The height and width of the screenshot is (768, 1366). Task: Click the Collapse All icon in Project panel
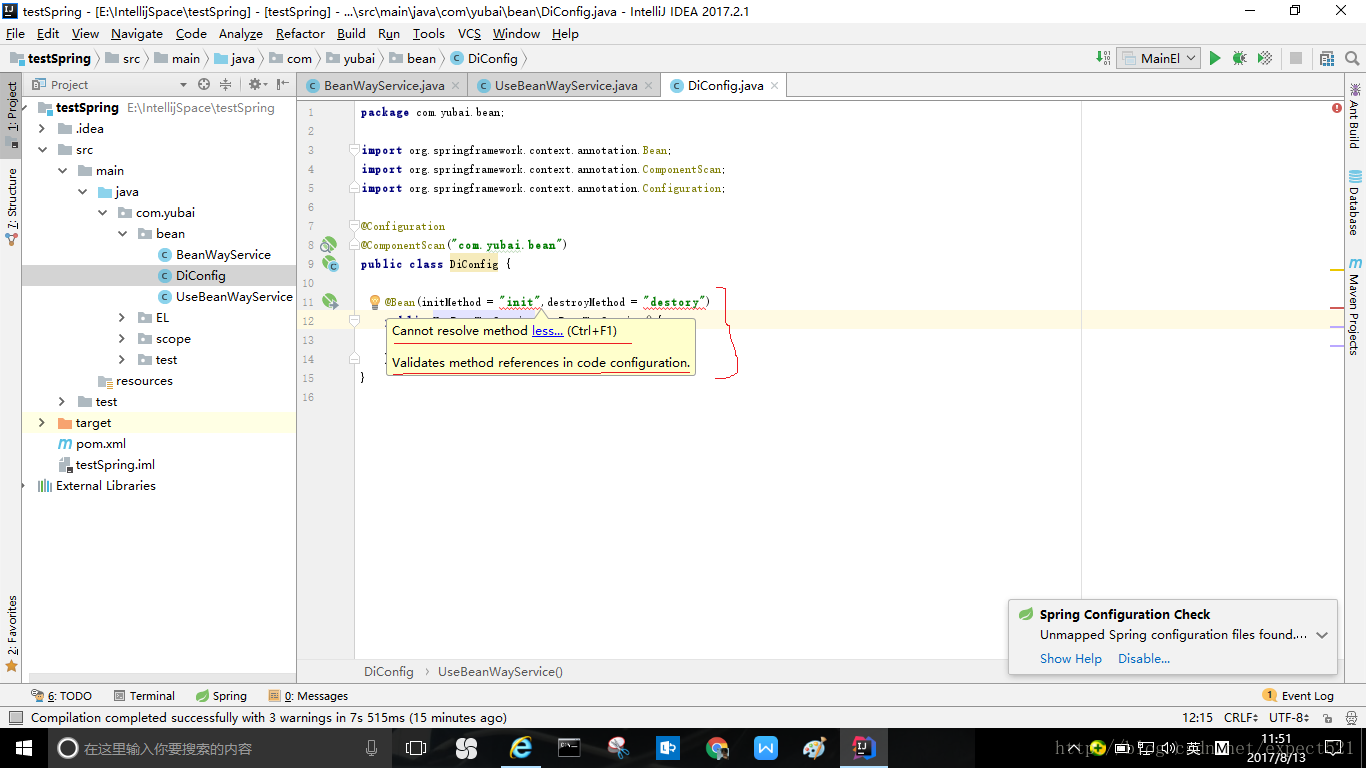tap(225, 85)
